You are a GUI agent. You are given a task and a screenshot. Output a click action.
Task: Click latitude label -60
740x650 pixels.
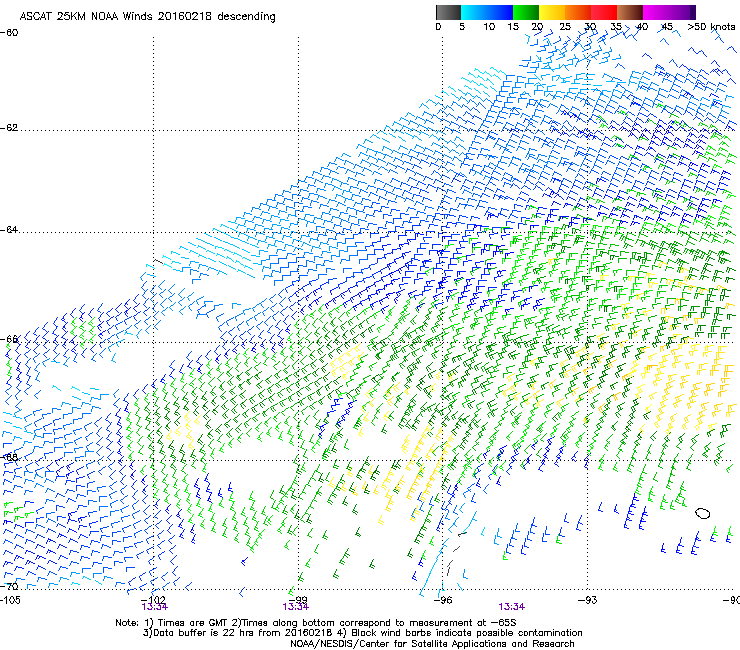pyautogui.click(x=9, y=33)
